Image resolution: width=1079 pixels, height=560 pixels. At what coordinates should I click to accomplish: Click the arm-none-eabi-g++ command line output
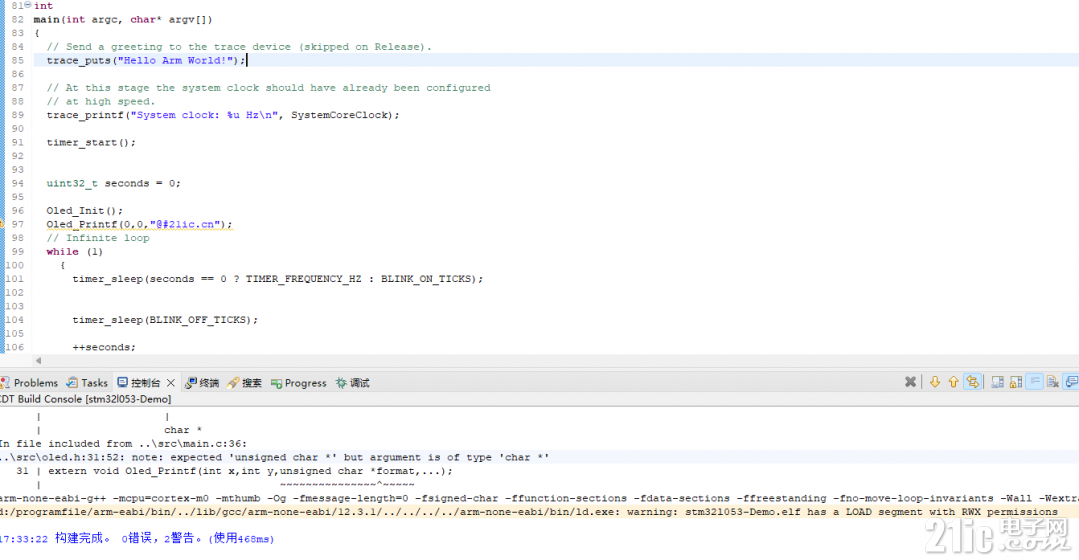click(540, 498)
